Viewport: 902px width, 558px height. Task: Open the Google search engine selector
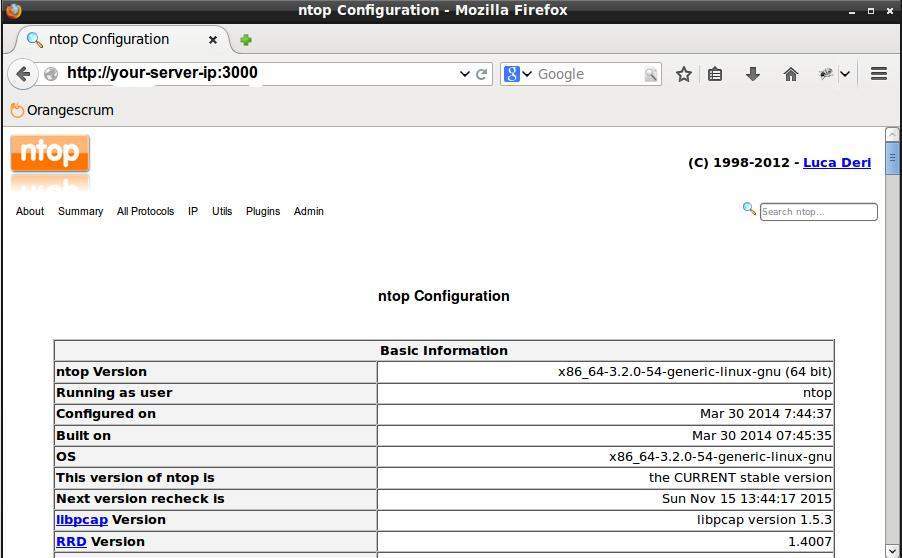518,74
